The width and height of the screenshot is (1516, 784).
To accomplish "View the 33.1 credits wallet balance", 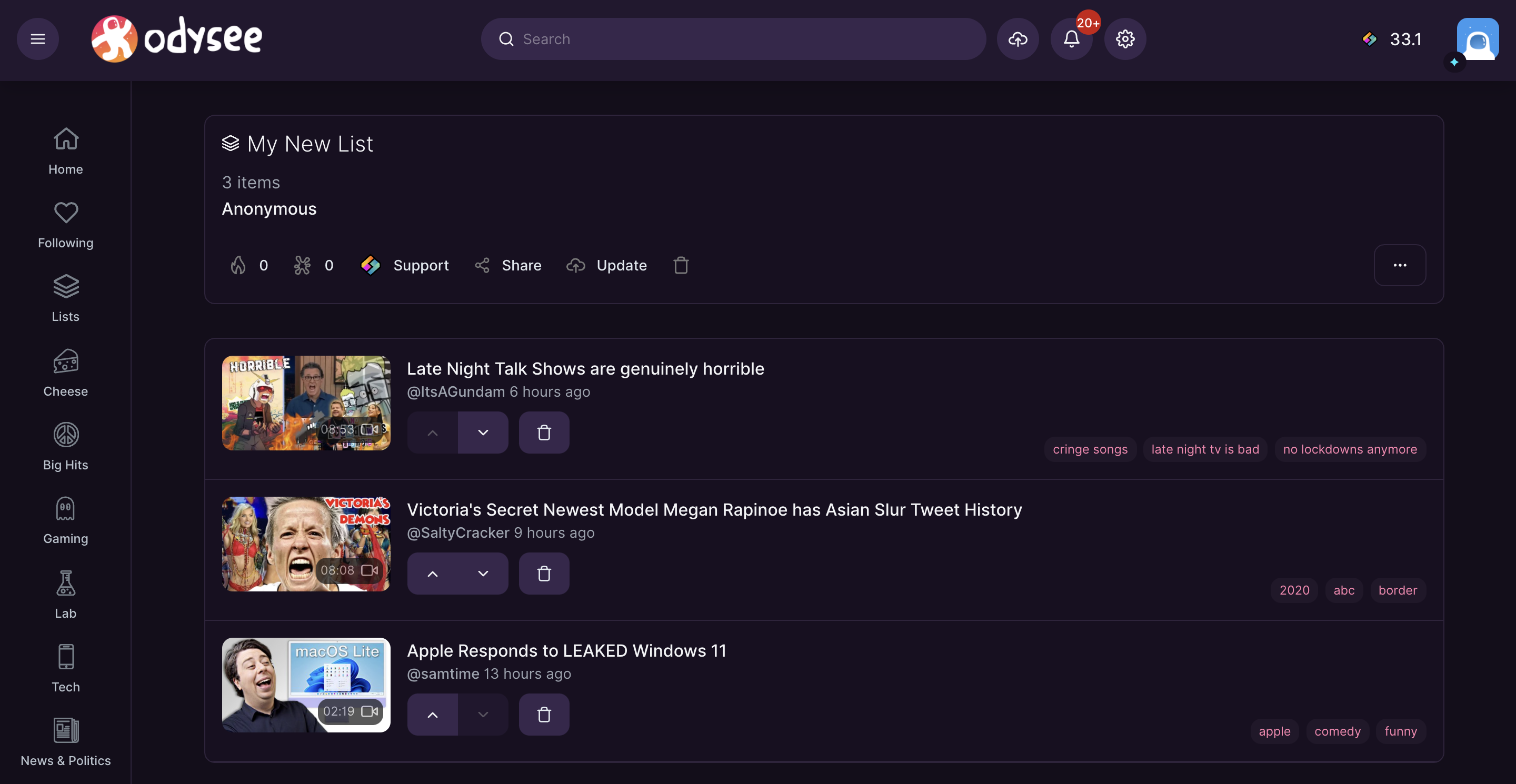I will (x=1392, y=39).
